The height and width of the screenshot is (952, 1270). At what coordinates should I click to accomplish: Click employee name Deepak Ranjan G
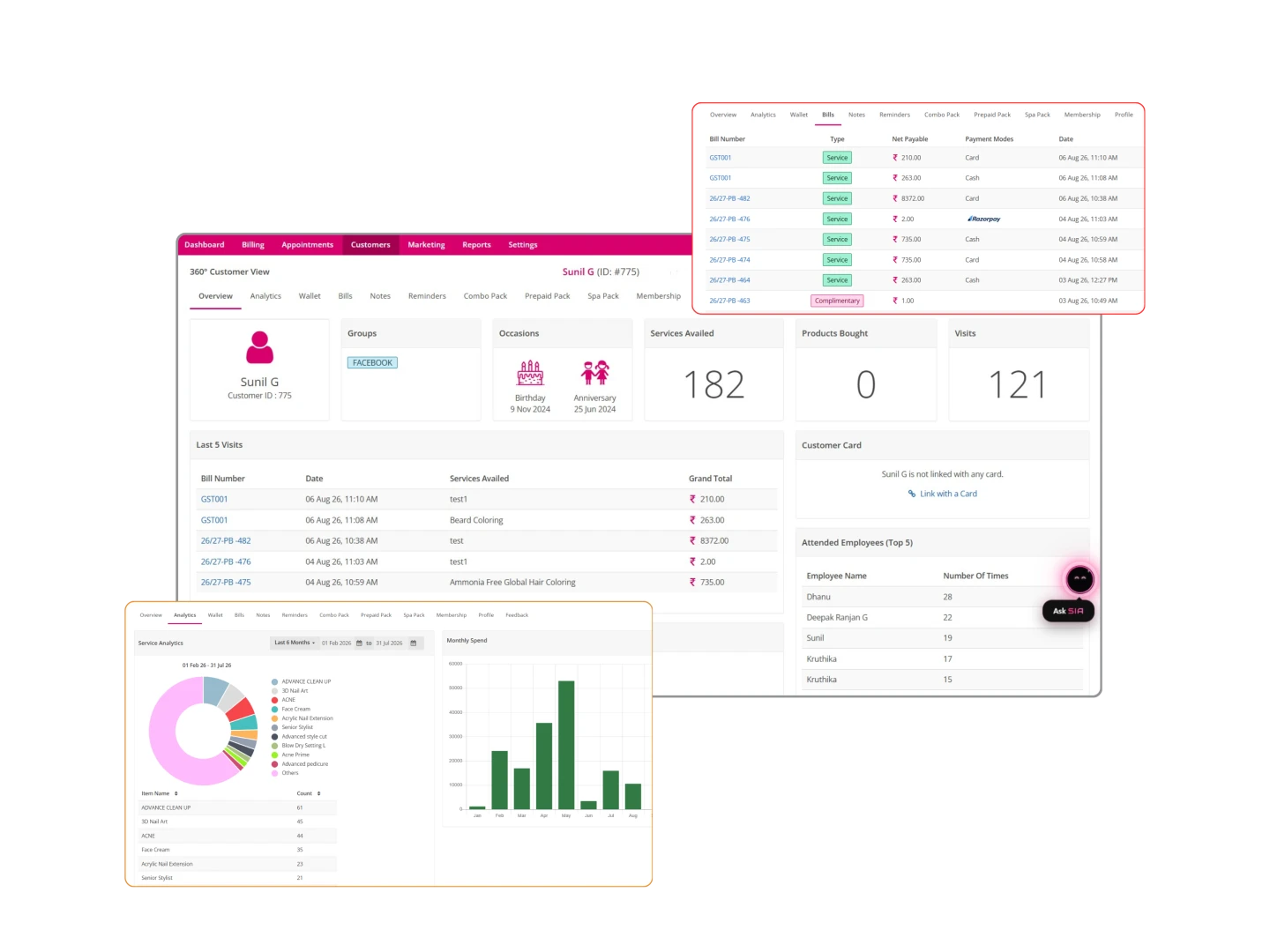[x=837, y=618]
